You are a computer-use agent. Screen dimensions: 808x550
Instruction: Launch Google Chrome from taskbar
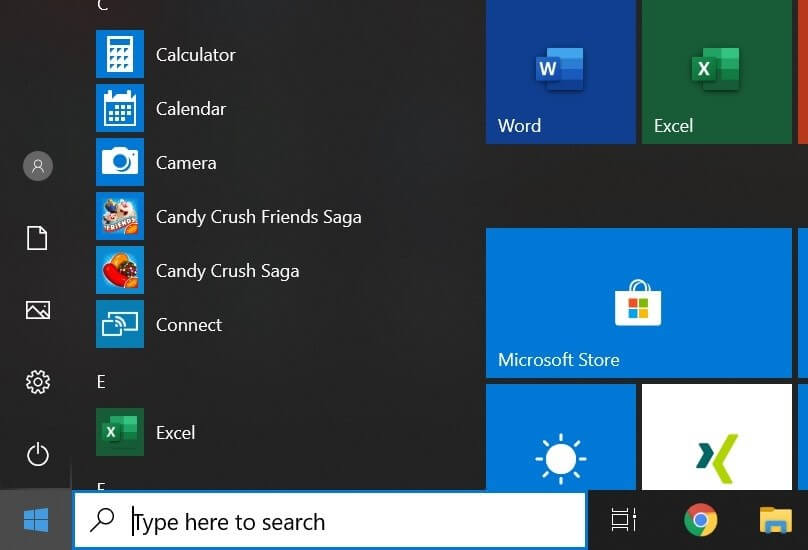click(x=700, y=520)
